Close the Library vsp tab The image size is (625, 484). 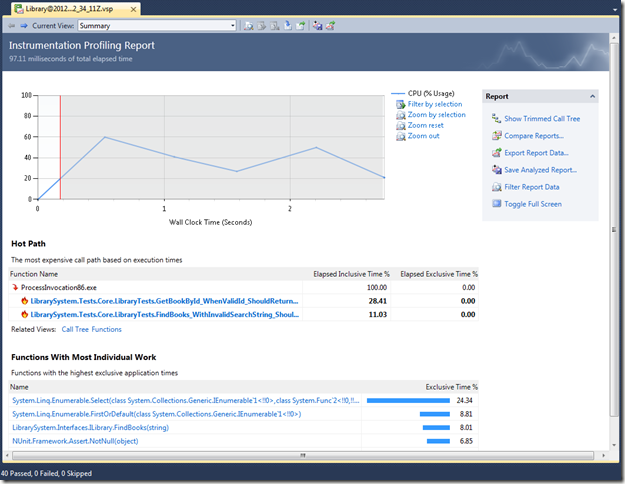134,9
